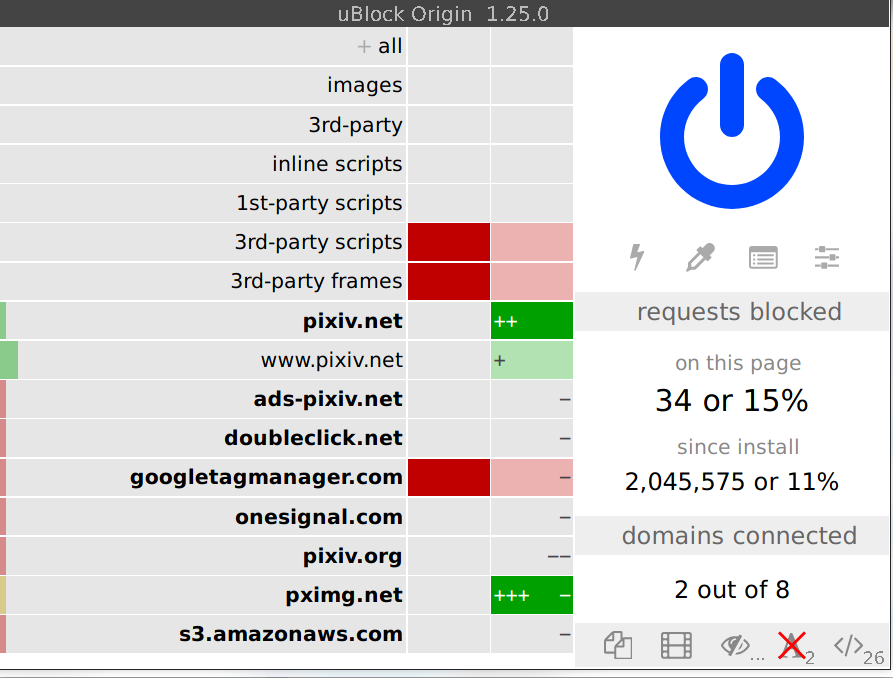Toggle the popups blocking icon
893x678 pixels.
tap(618, 646)
